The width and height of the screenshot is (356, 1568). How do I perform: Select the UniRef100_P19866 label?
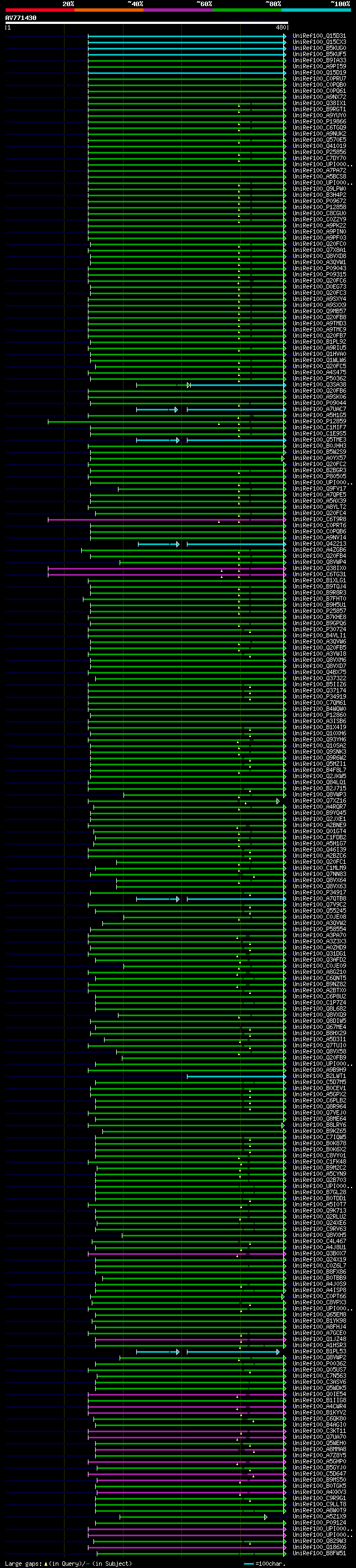[319, 122]
